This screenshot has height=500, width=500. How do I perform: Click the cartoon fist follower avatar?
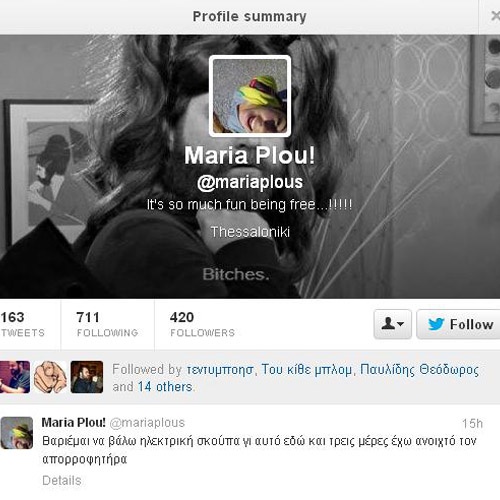pyautogui.click(x=50, y=377)
